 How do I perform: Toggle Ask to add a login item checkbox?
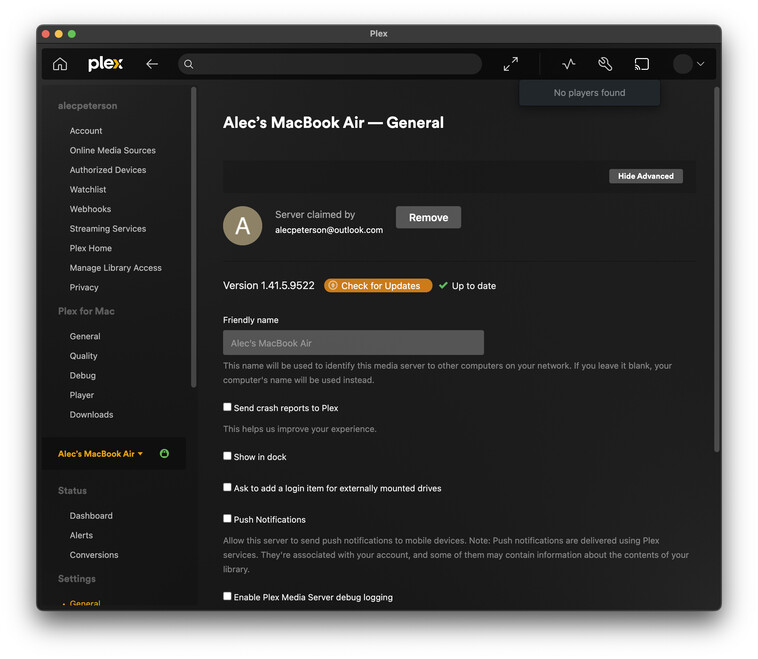coord(227,487)
